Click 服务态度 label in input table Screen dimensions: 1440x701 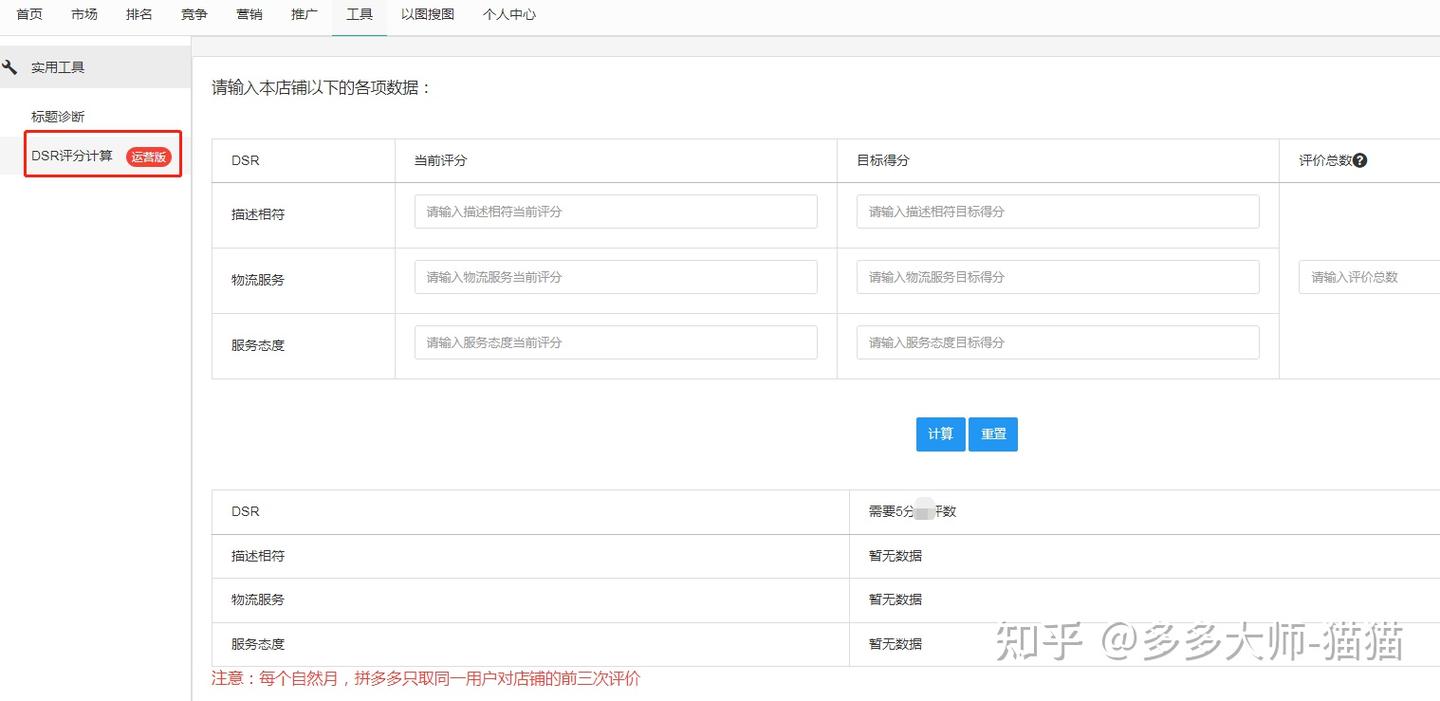258,345
